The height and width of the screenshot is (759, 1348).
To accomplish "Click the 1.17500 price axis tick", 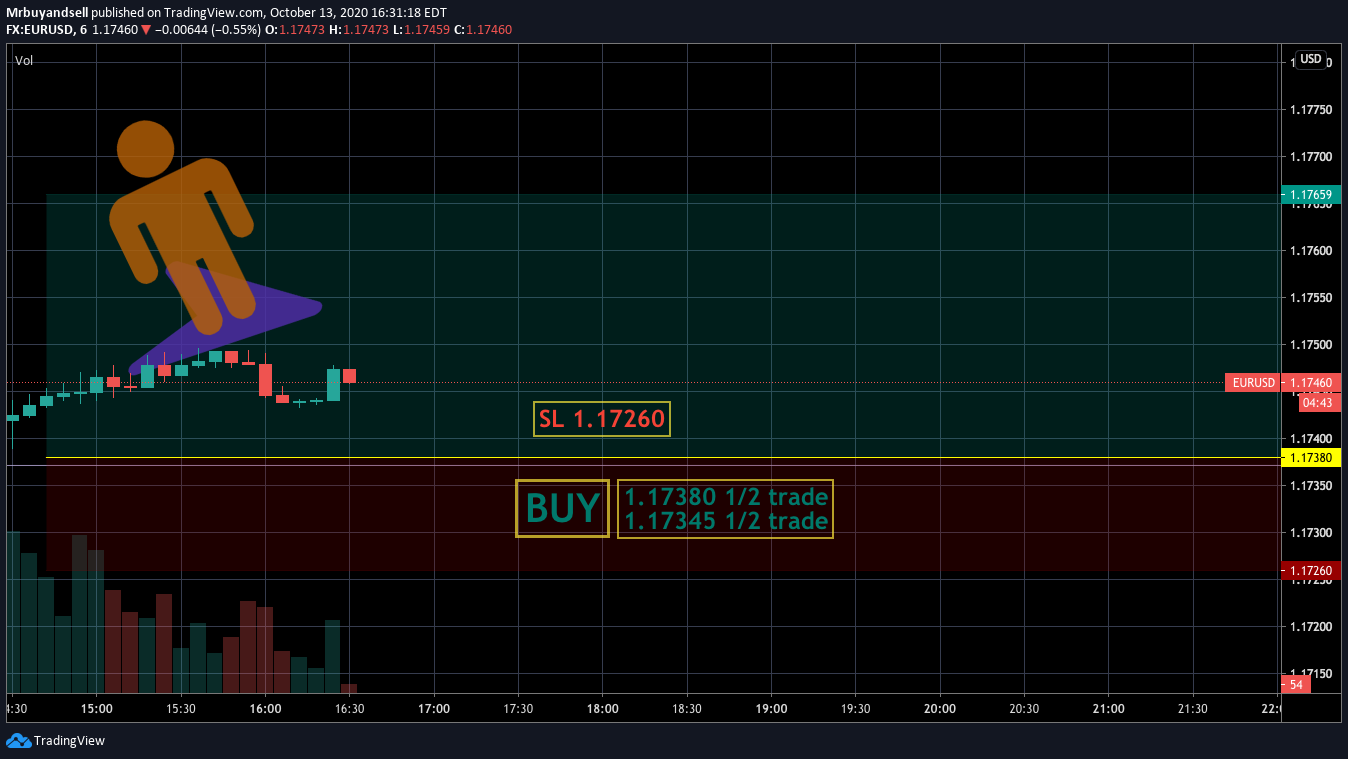I will (1310, 345).
